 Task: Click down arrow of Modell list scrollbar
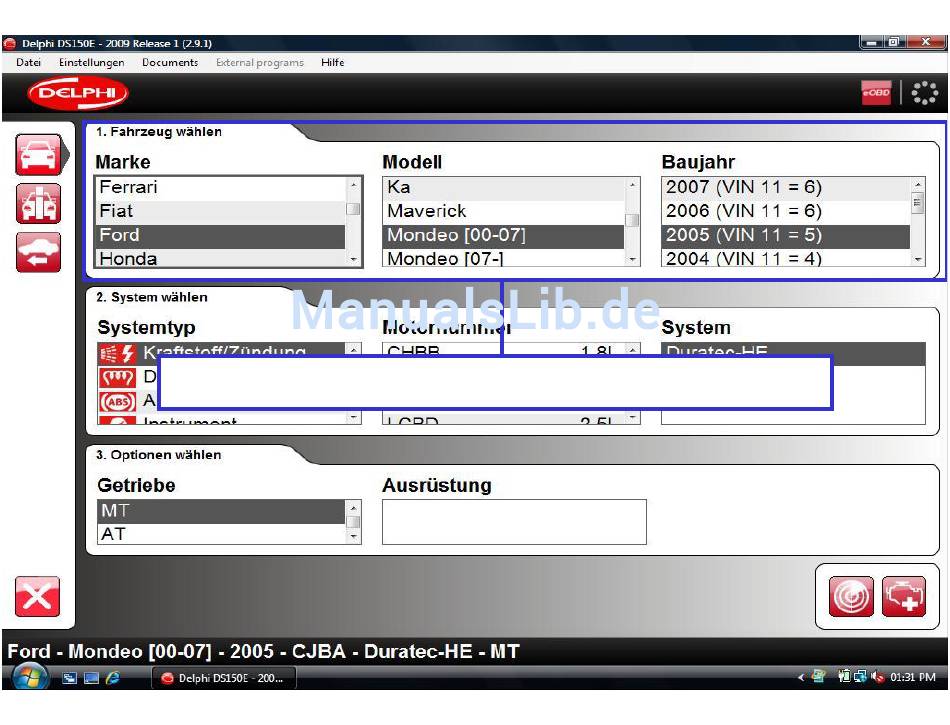(x=632, y=259)
